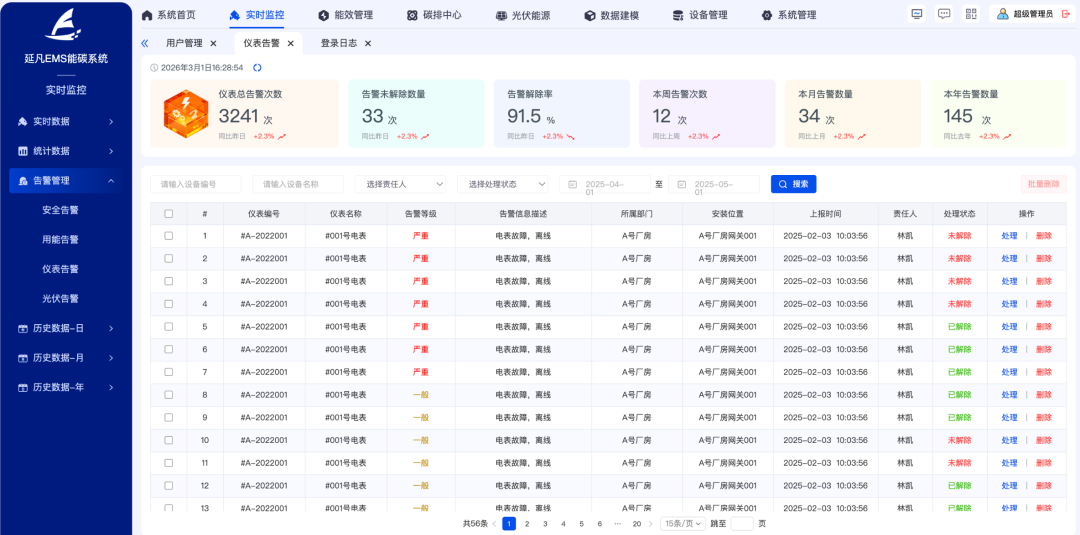The height and width of the screenshot is (535, 1080).
Task: Open the QR code icon
Action: [x=971, y=14]
